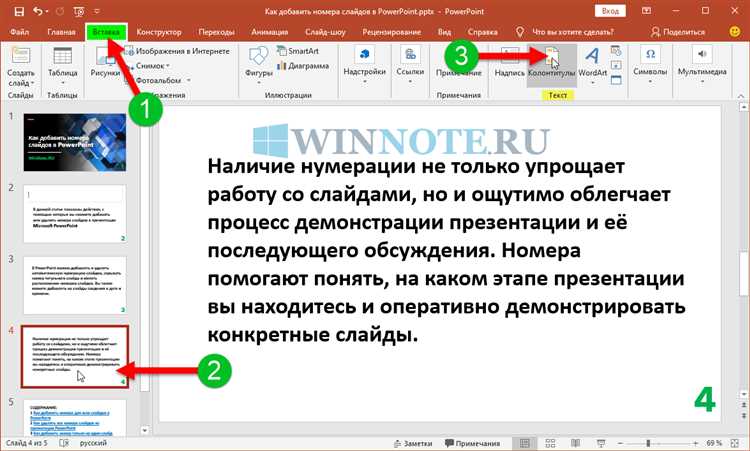Open the Customize Quick Access Toolbar dropdown
Image resolution: width=750 pixels, height=451 pixels.
pyautogui.click(x=98, y=11)
